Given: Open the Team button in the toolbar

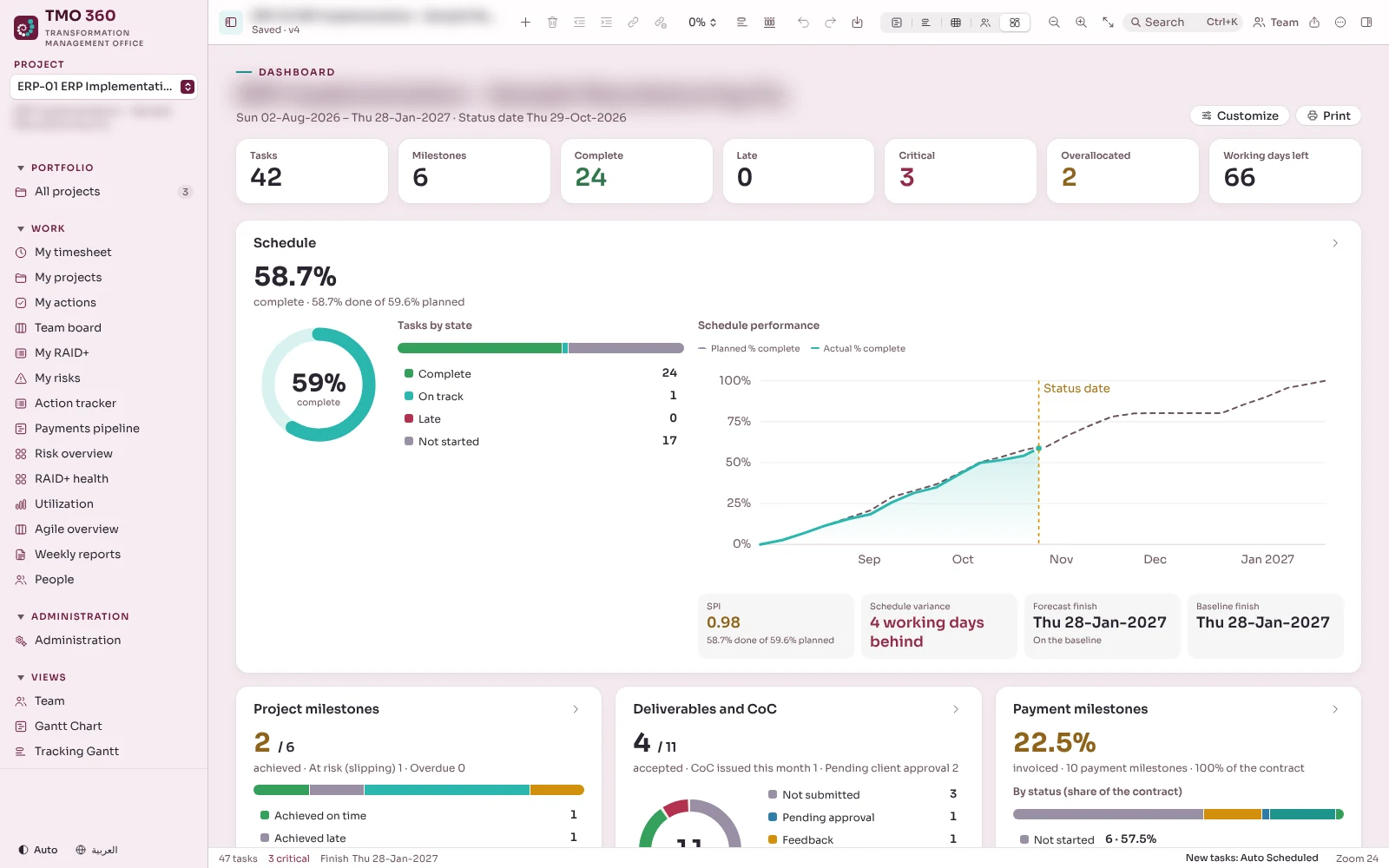Looking at the screenshot, I should coord(1275,23).
